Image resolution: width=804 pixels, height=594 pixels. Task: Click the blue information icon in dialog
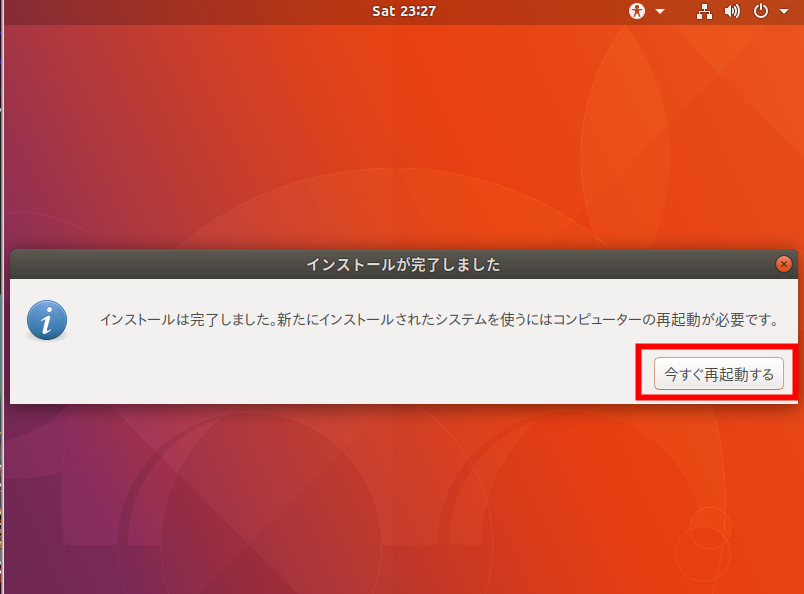click(x=47, y=320)
